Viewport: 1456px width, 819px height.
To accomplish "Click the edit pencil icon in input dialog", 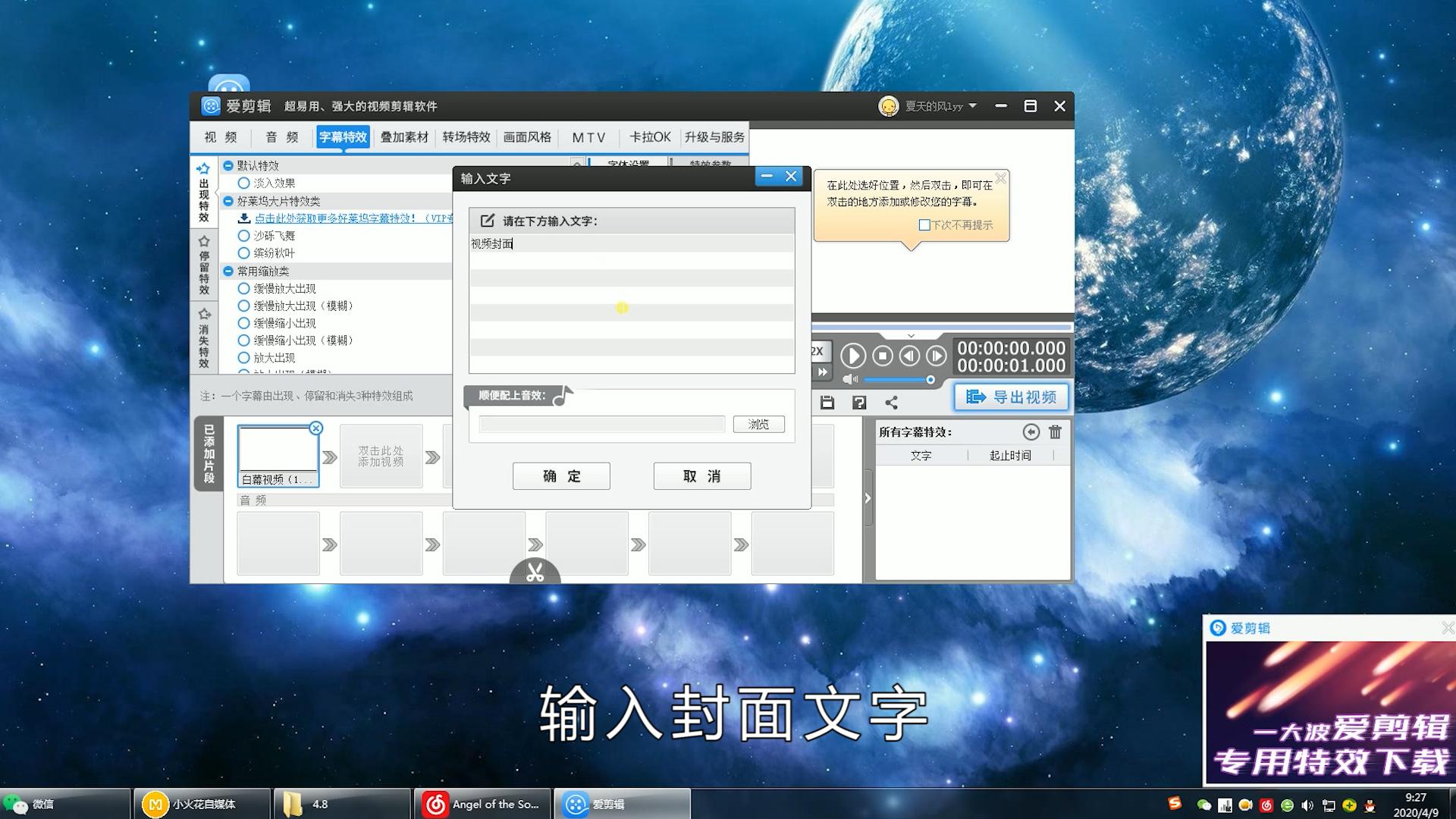I will coord(487,221).
